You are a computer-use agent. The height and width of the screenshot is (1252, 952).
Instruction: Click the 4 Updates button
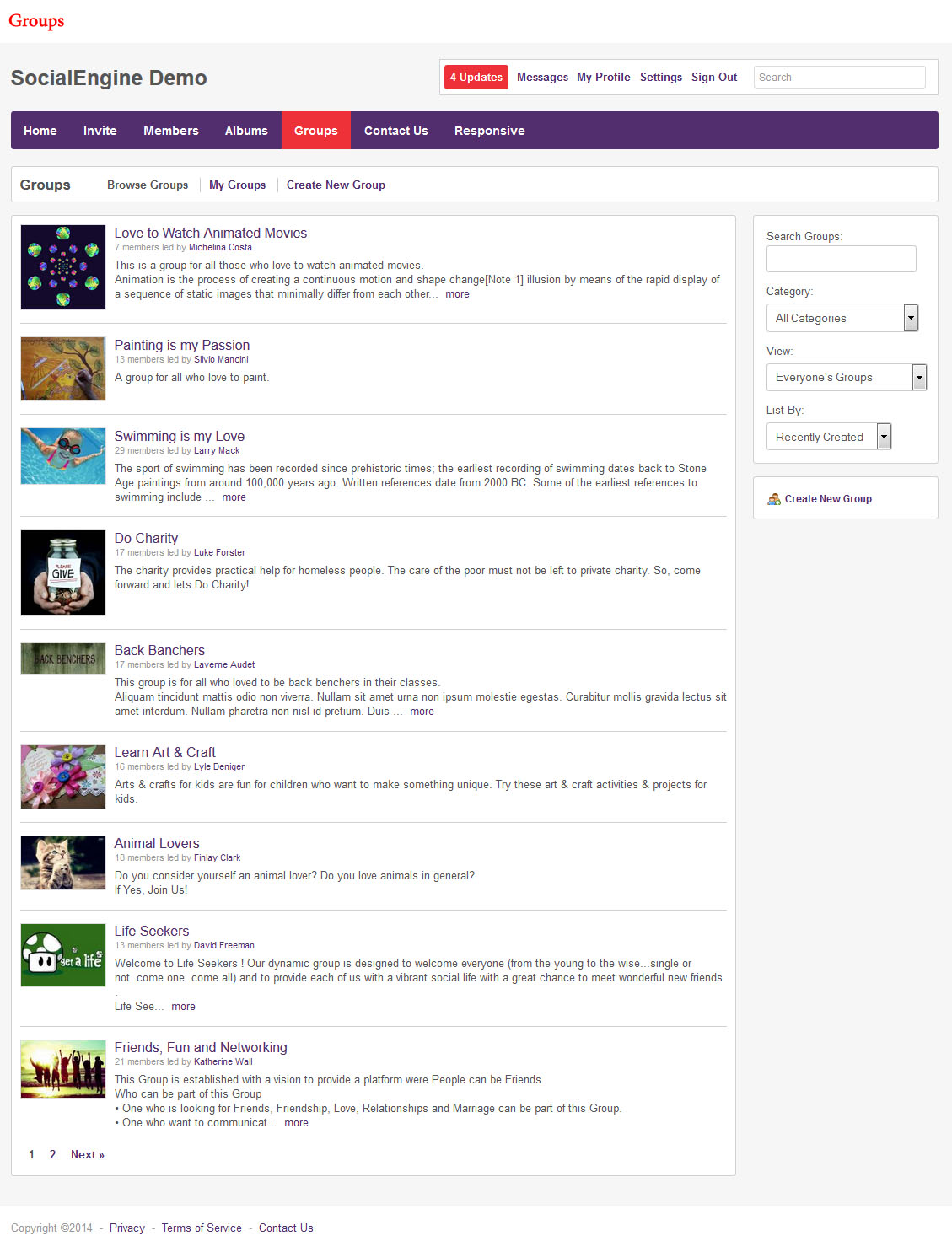(476, 77)
